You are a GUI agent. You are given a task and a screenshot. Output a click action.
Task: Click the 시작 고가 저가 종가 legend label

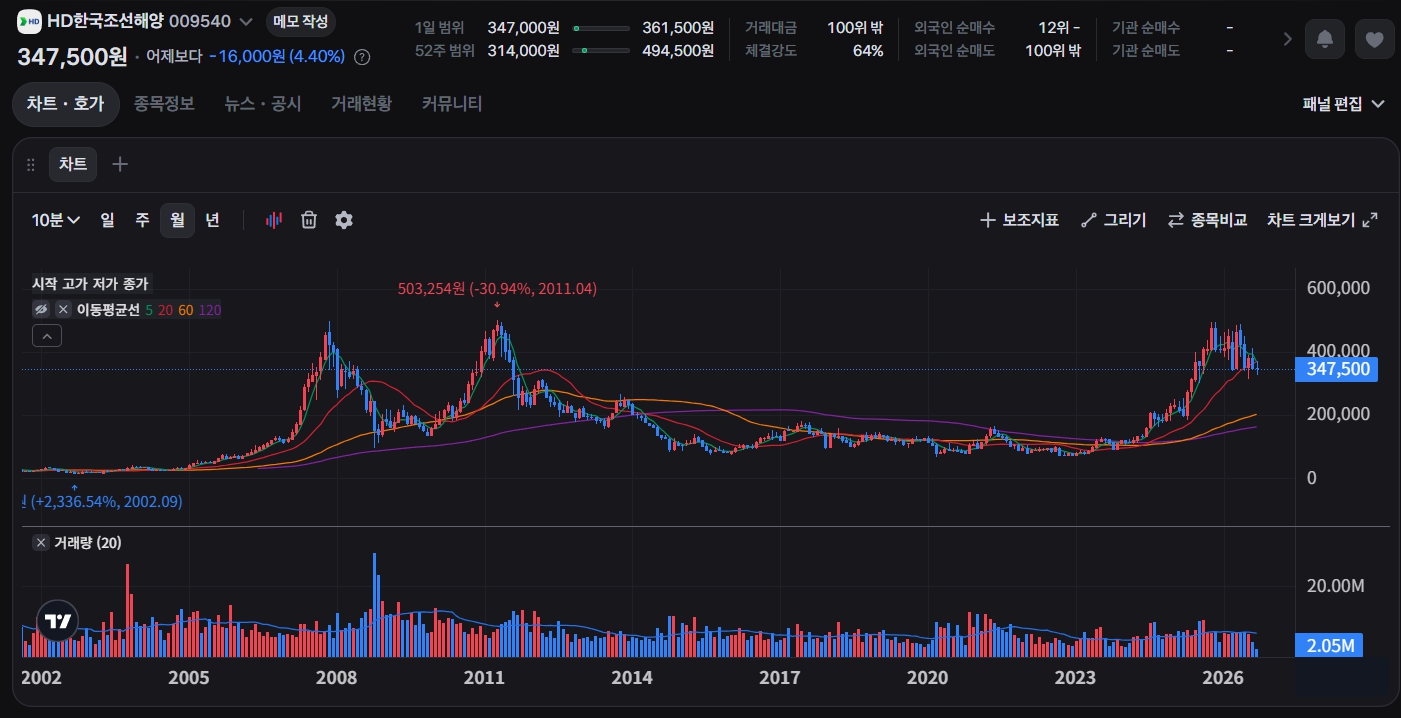(x=90, y=284)
